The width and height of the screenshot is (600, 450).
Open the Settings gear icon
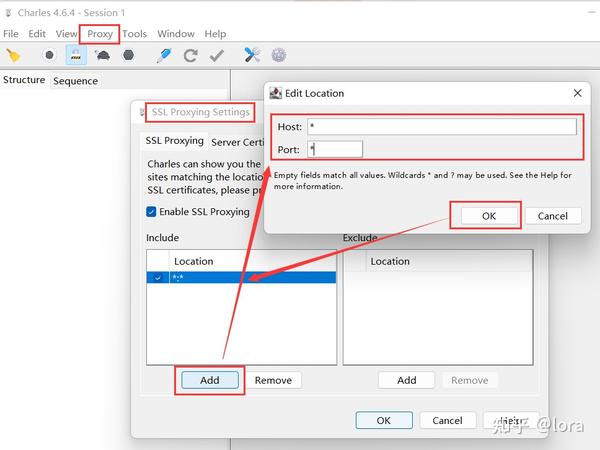click(x=279, y=55)
